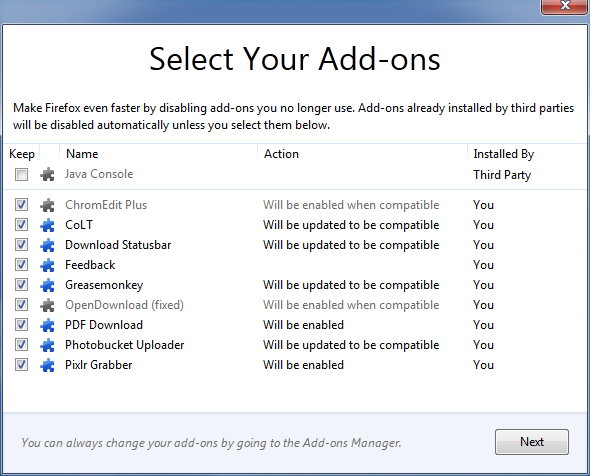Image resolution: width=590 pixels, height=476 pixels.
Task: Click the CoLT blue puzzle icon
Action: coord(47,225)
